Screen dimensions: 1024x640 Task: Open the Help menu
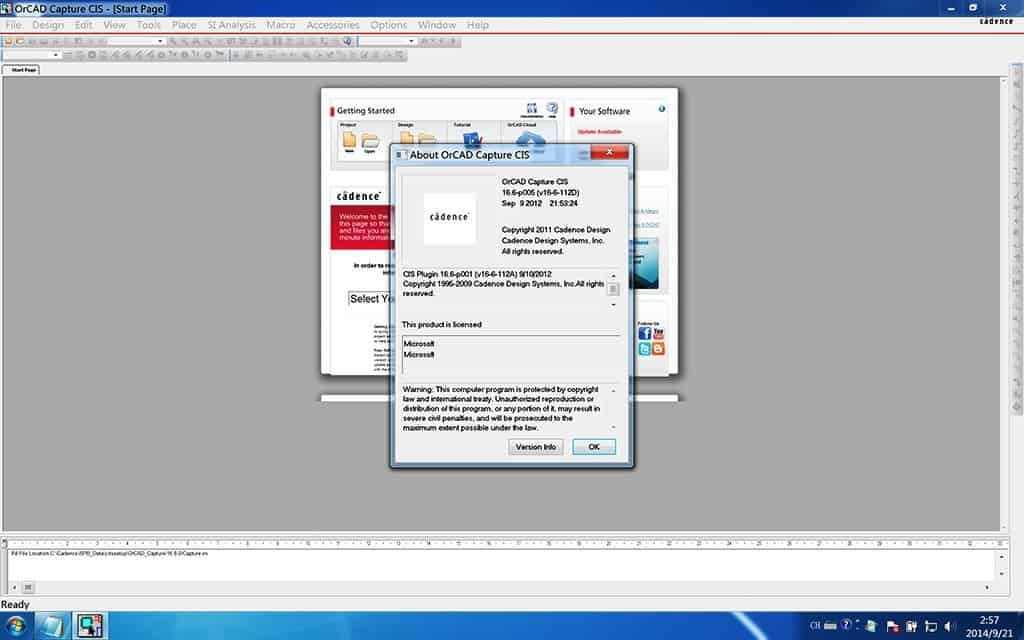[x=477, y=25]
